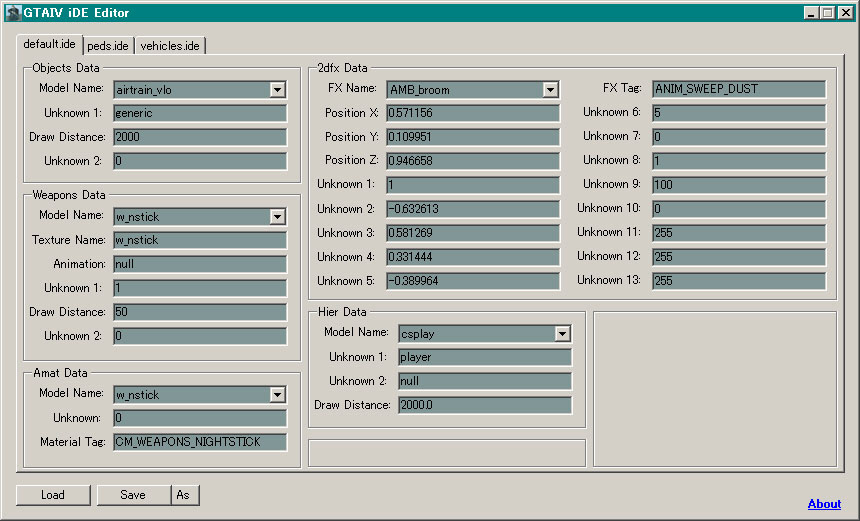The image size is (860, 521).
Task: Close the GTAIV iDE Editor window
Action: tap(846, 13)
